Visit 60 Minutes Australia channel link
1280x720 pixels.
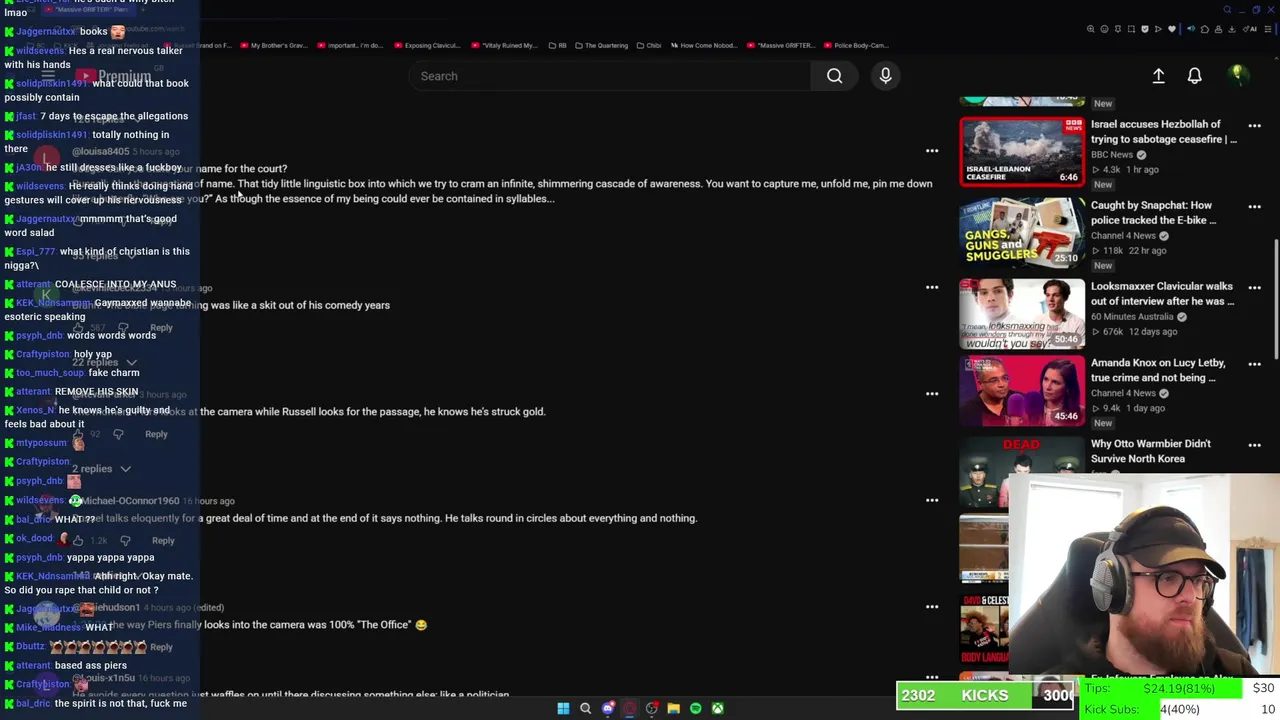(1132, 317)
